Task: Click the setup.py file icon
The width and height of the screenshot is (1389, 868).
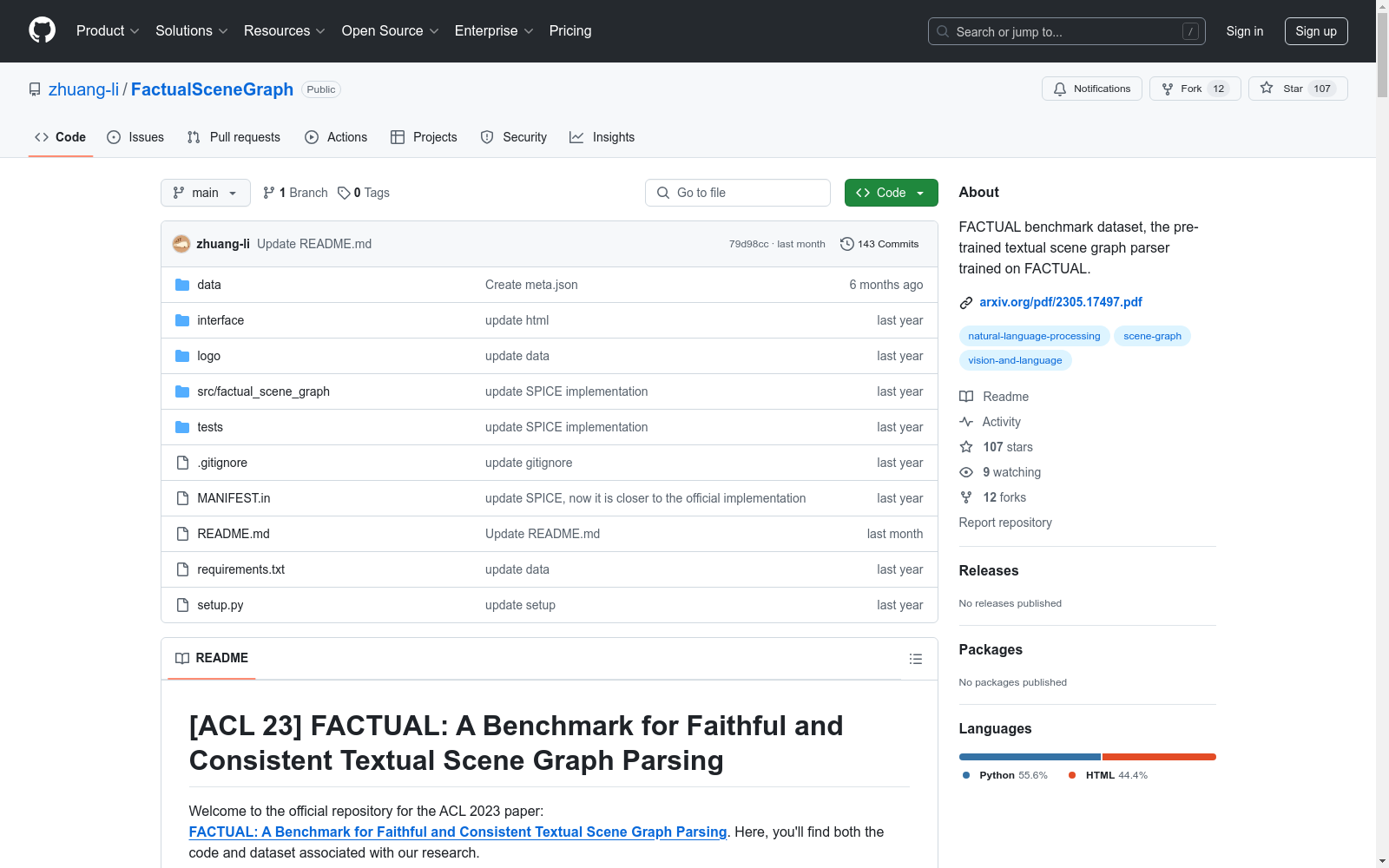Action: pos(182,605)
